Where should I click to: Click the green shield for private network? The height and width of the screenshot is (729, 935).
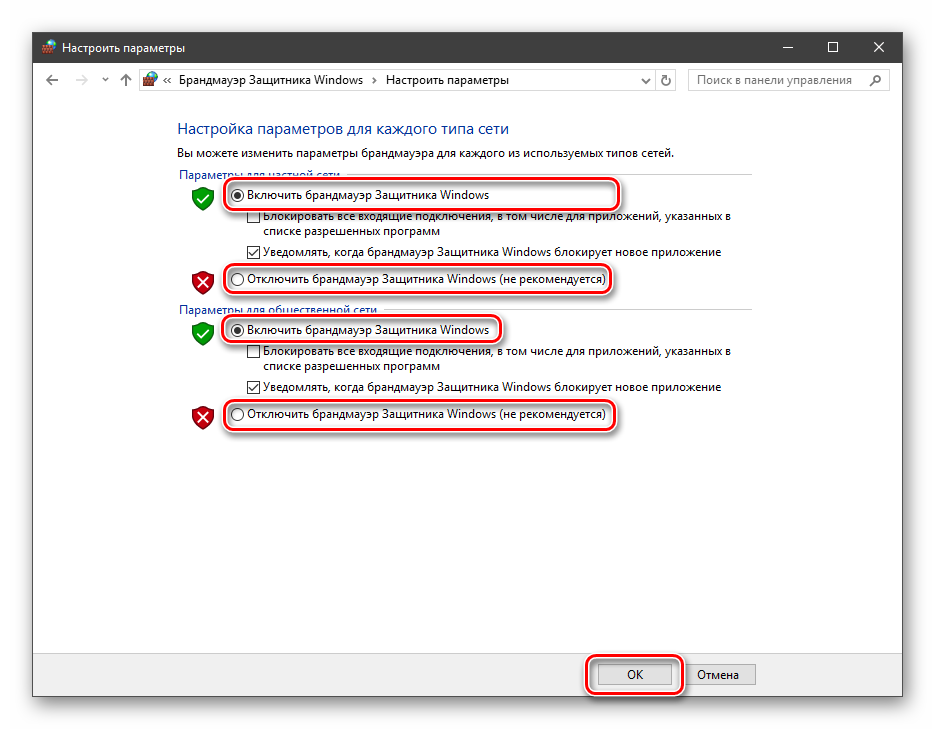pos(203,198)
